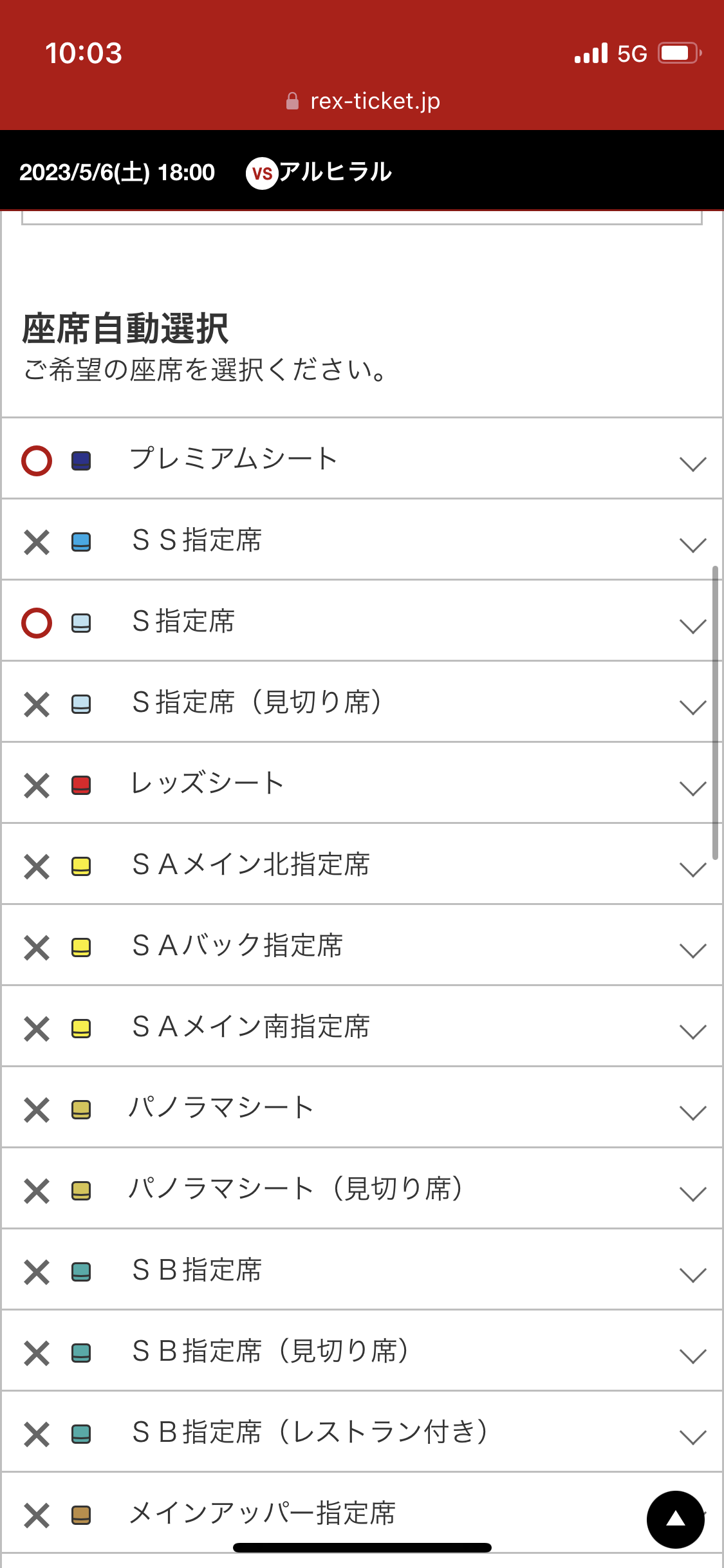Tap the match date 2023/5/6(土) 18:00 header
Image resolution: width=724 pixels, height=1568 pixels.
(117, 173)
